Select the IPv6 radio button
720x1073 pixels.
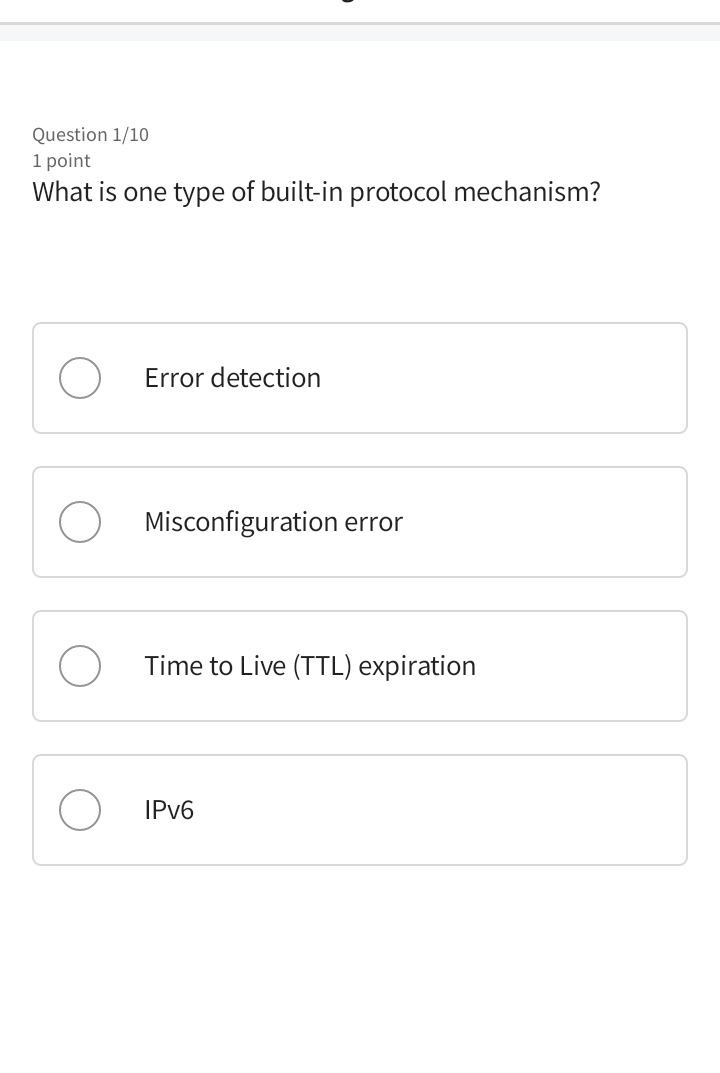pyautogui.click(x=80, y=810)
